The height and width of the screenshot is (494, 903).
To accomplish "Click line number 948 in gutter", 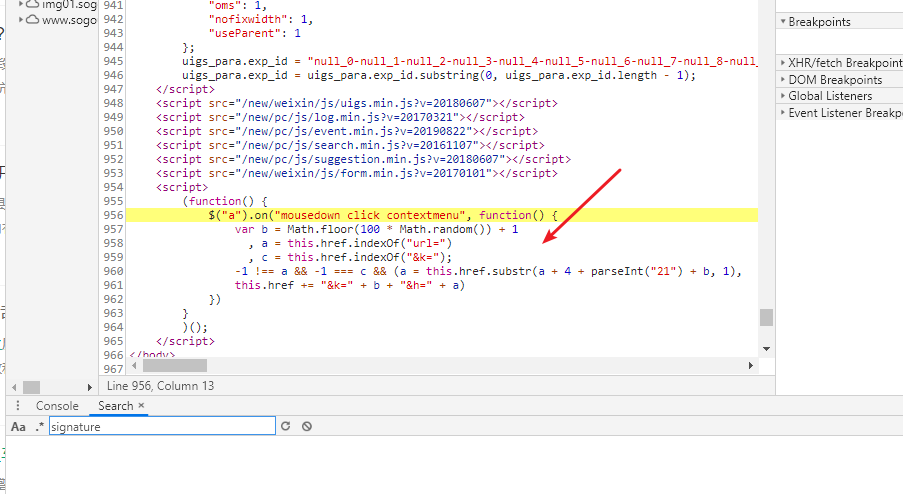I will click(x=113, y=103).
